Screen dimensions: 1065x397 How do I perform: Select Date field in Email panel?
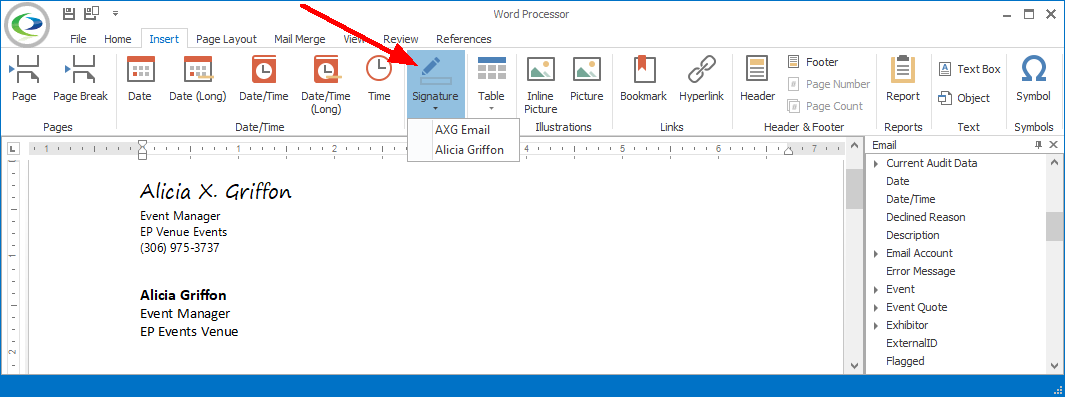pos(898,181)
